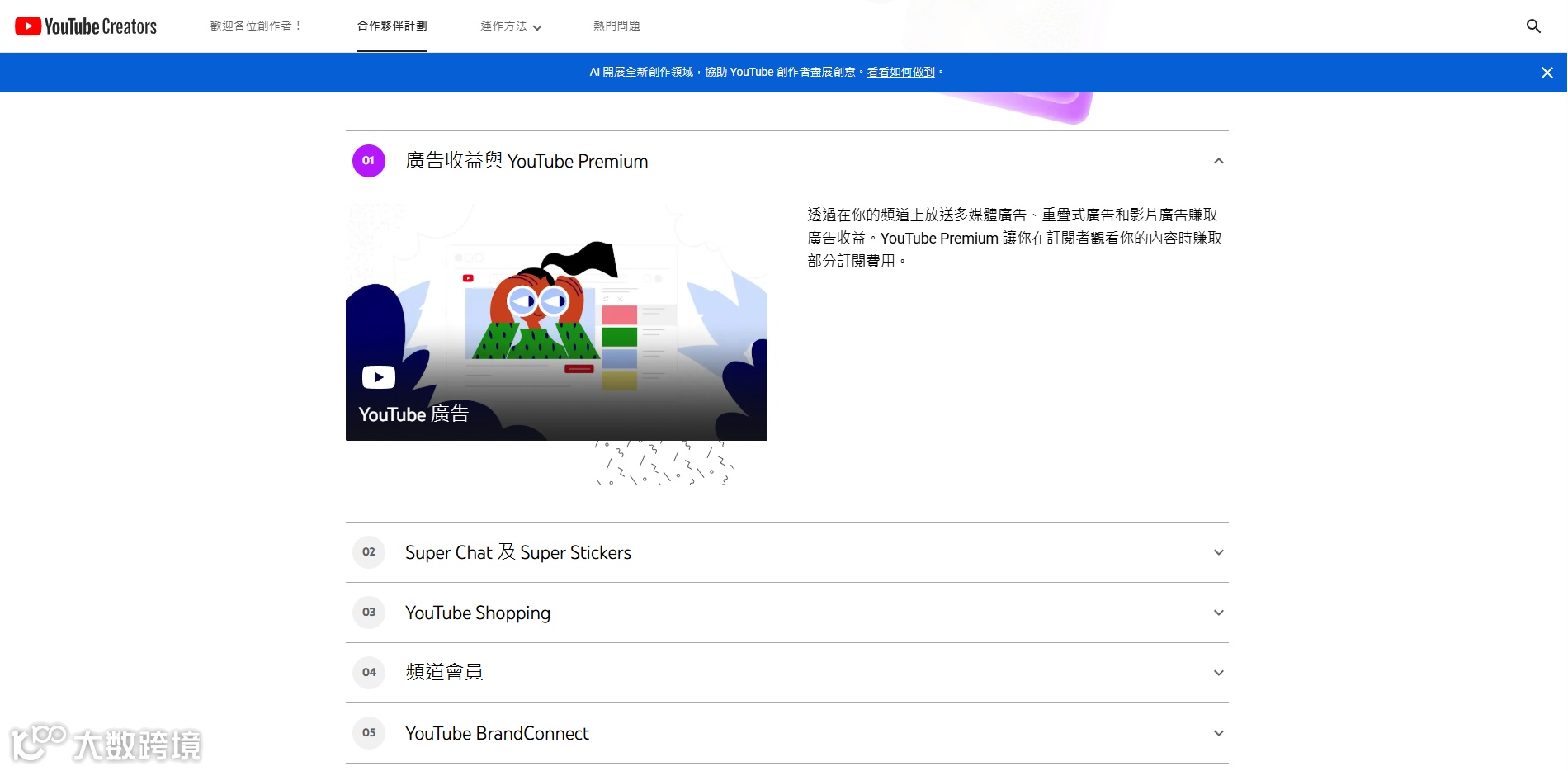Expand the 頻道會員 chevron
This screenshot has height=771, width=1568.
1219,673
